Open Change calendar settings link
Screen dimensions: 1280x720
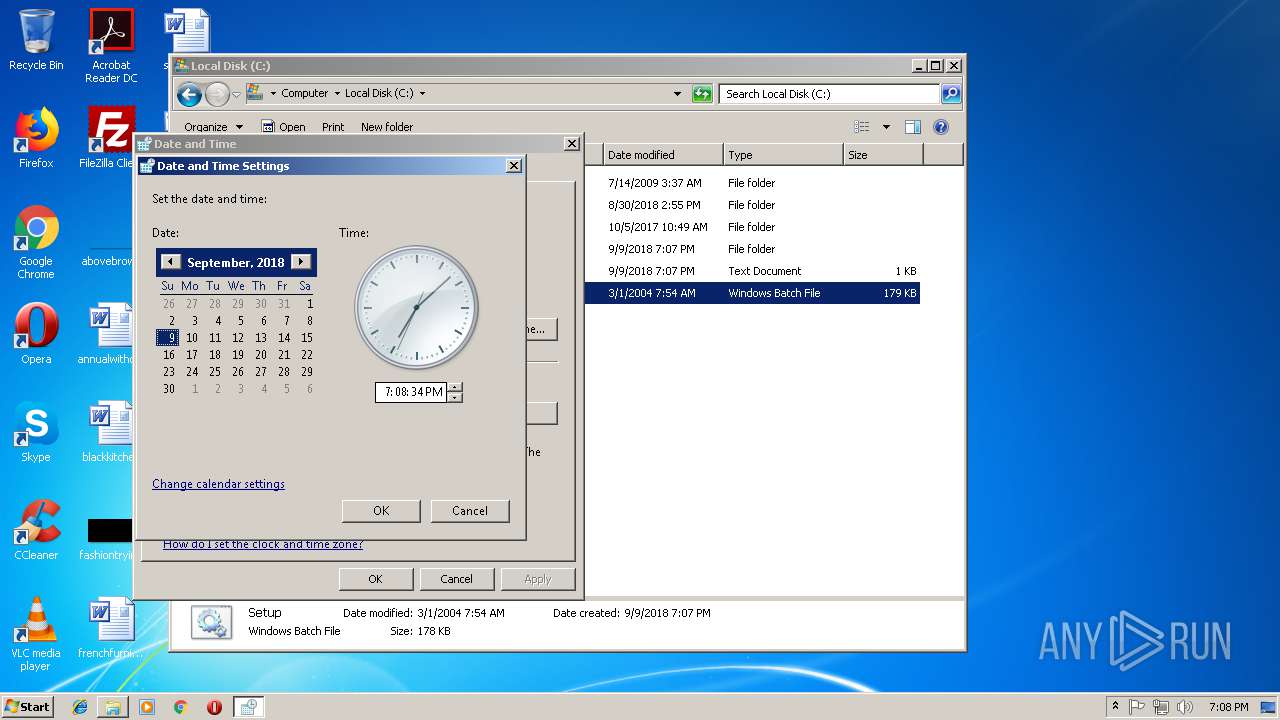point(218,484)
